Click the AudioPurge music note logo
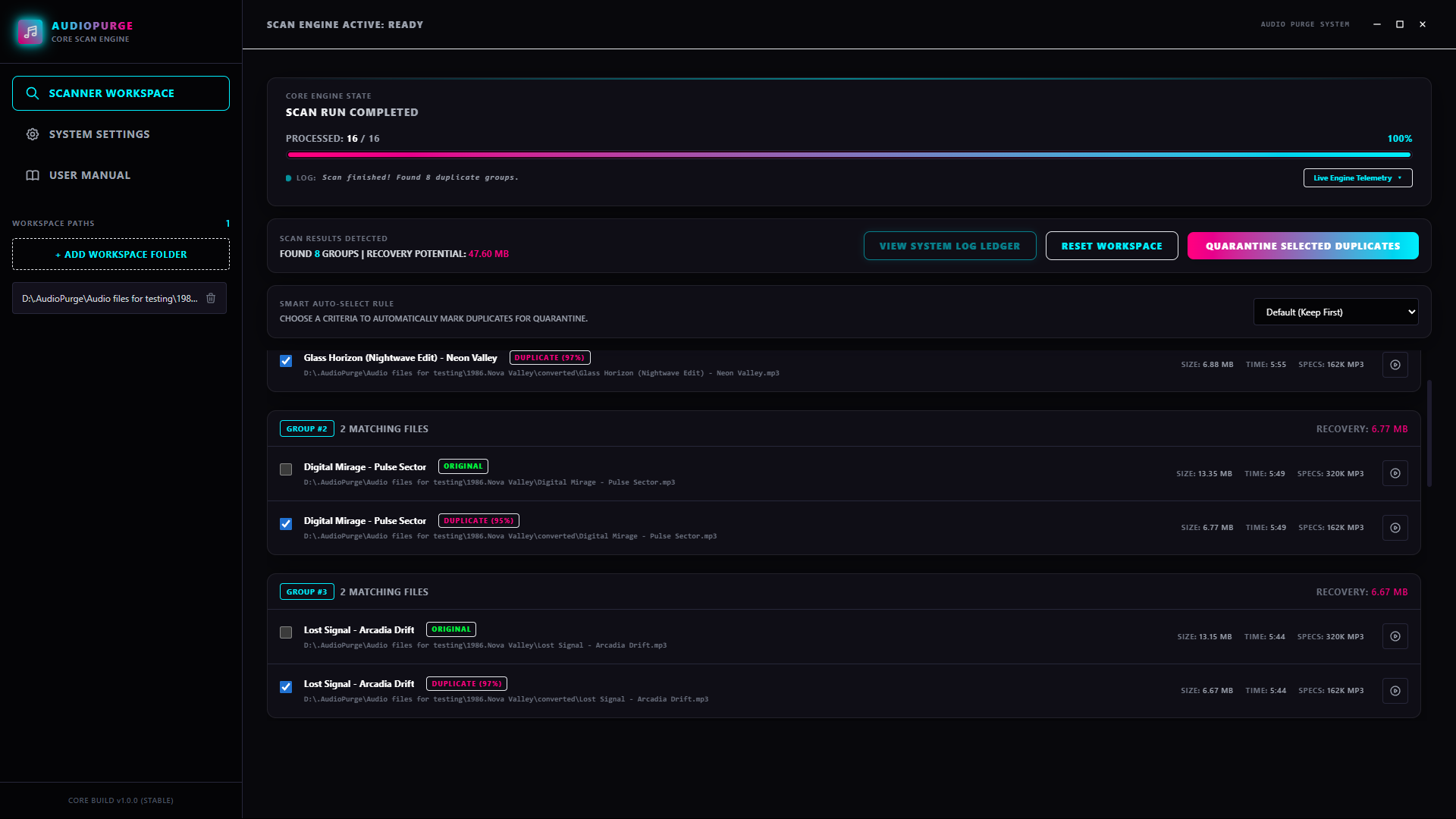 click(30, 32)
